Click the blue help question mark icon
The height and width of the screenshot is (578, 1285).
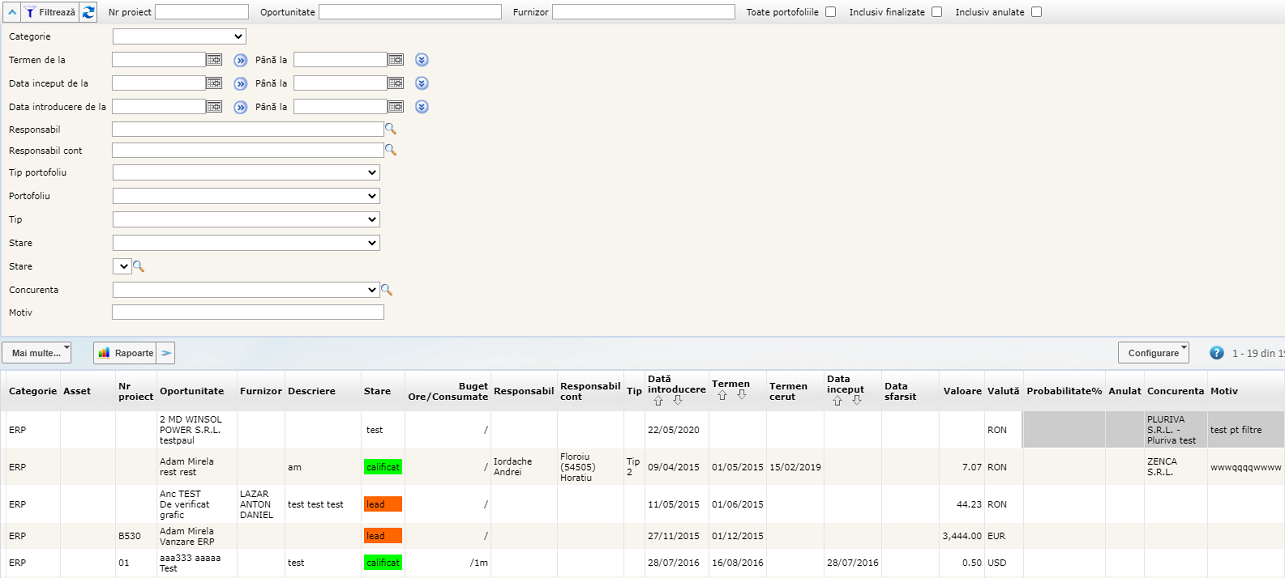[x=1216, y=353]
